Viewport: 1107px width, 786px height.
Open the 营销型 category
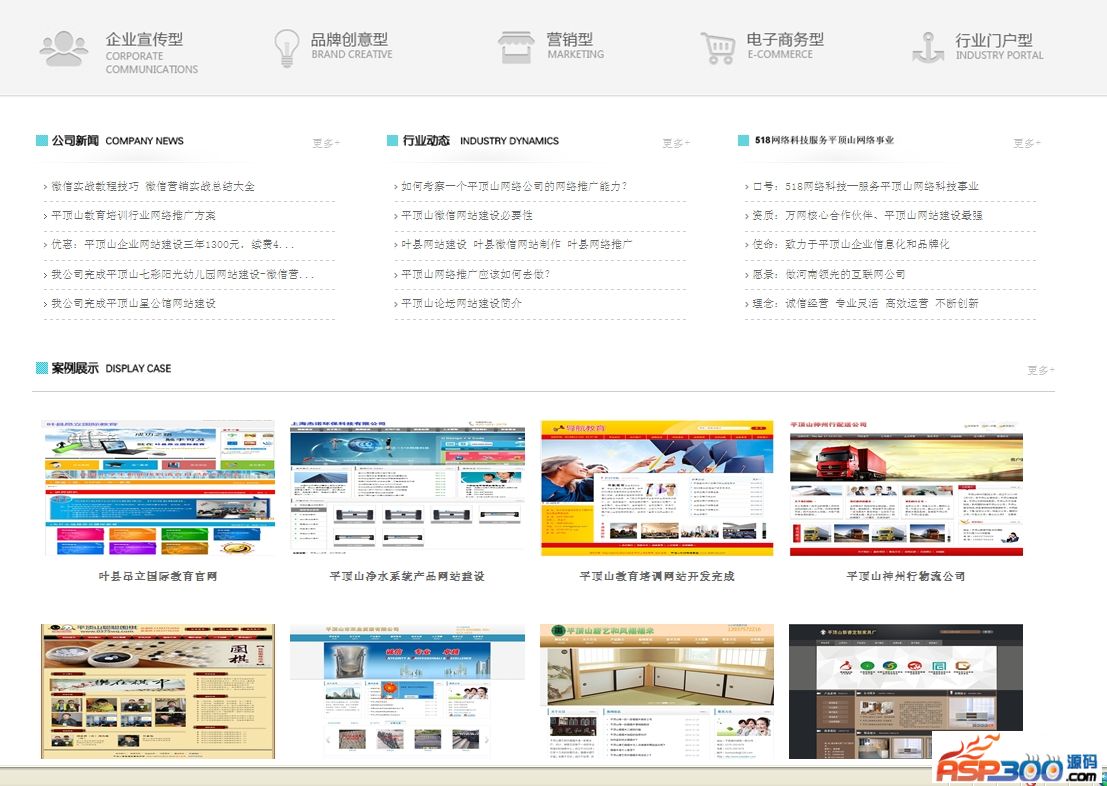[x=569, y=40]
